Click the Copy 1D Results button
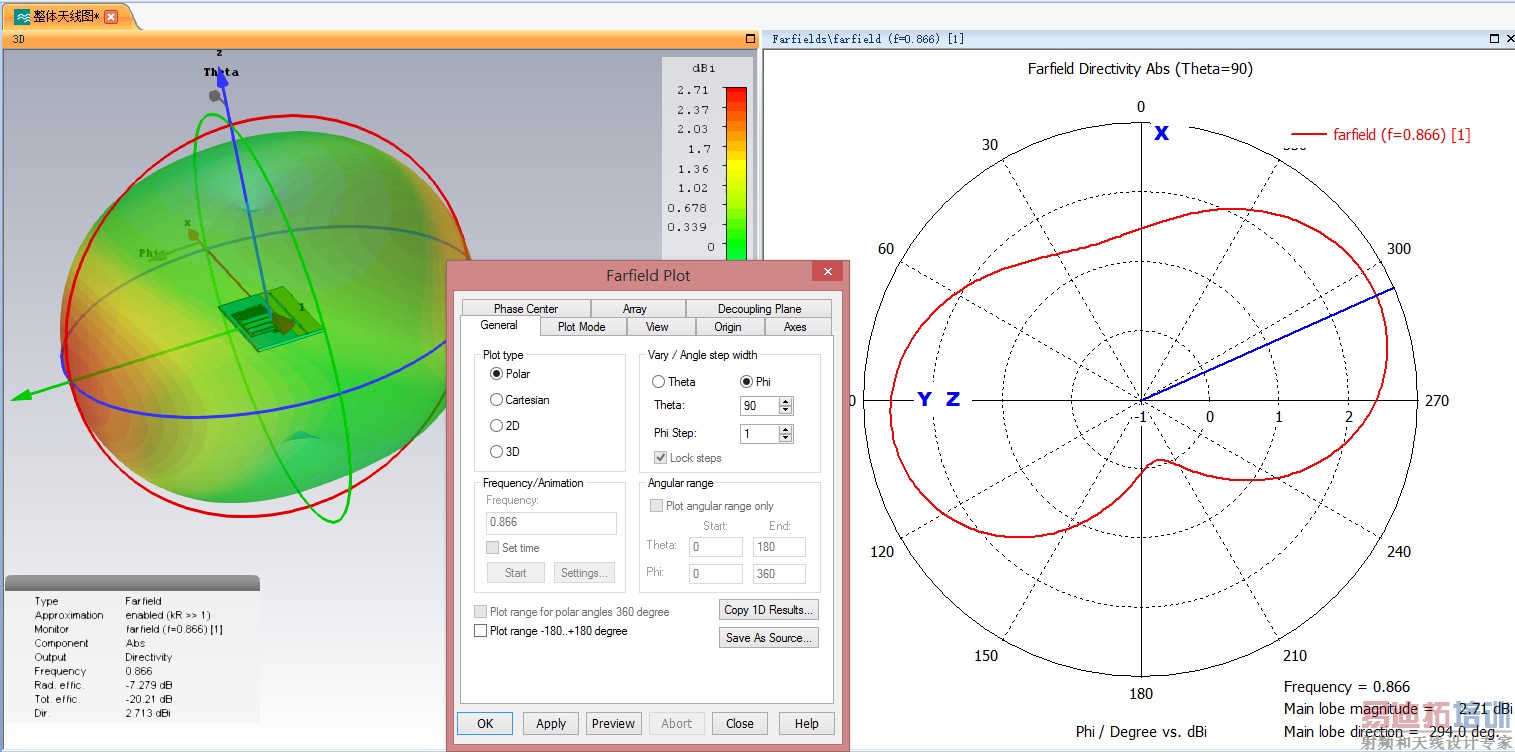The height and width of the screenshot is (752, 1515). pos(768,610)
